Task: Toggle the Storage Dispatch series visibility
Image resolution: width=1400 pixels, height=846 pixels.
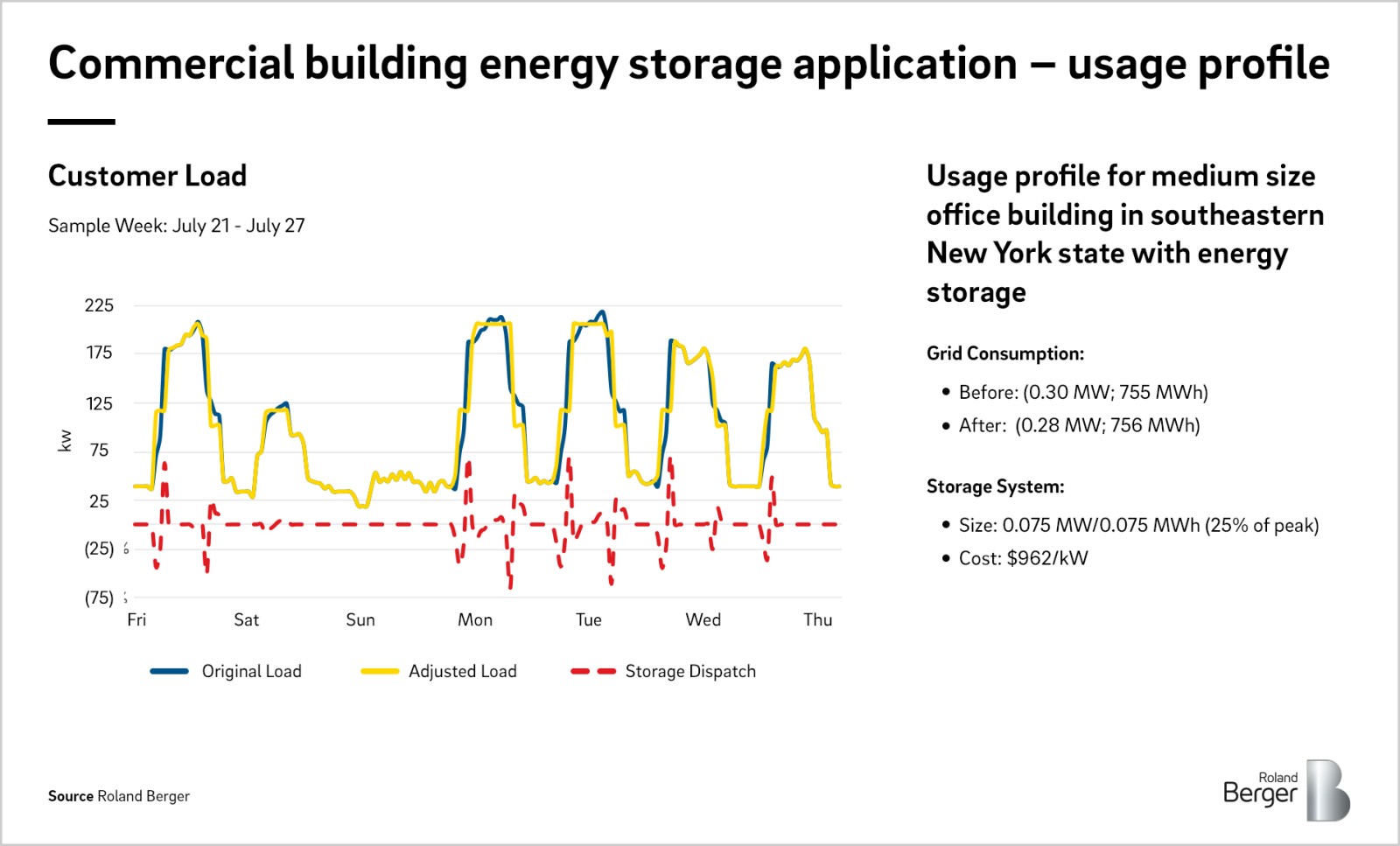Action: click(x=689, y=671)
